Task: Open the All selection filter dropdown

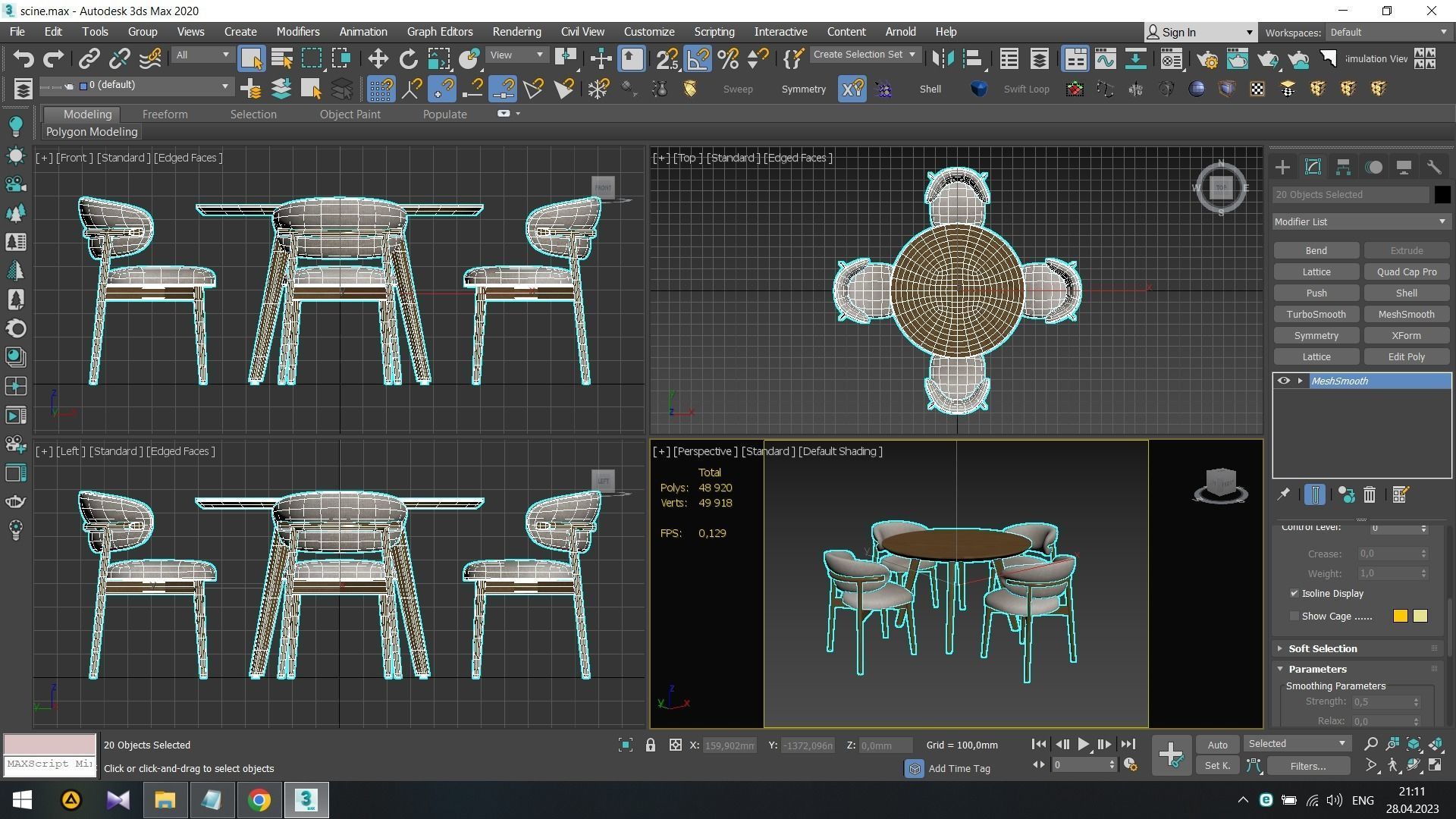Action: (202, 55)
